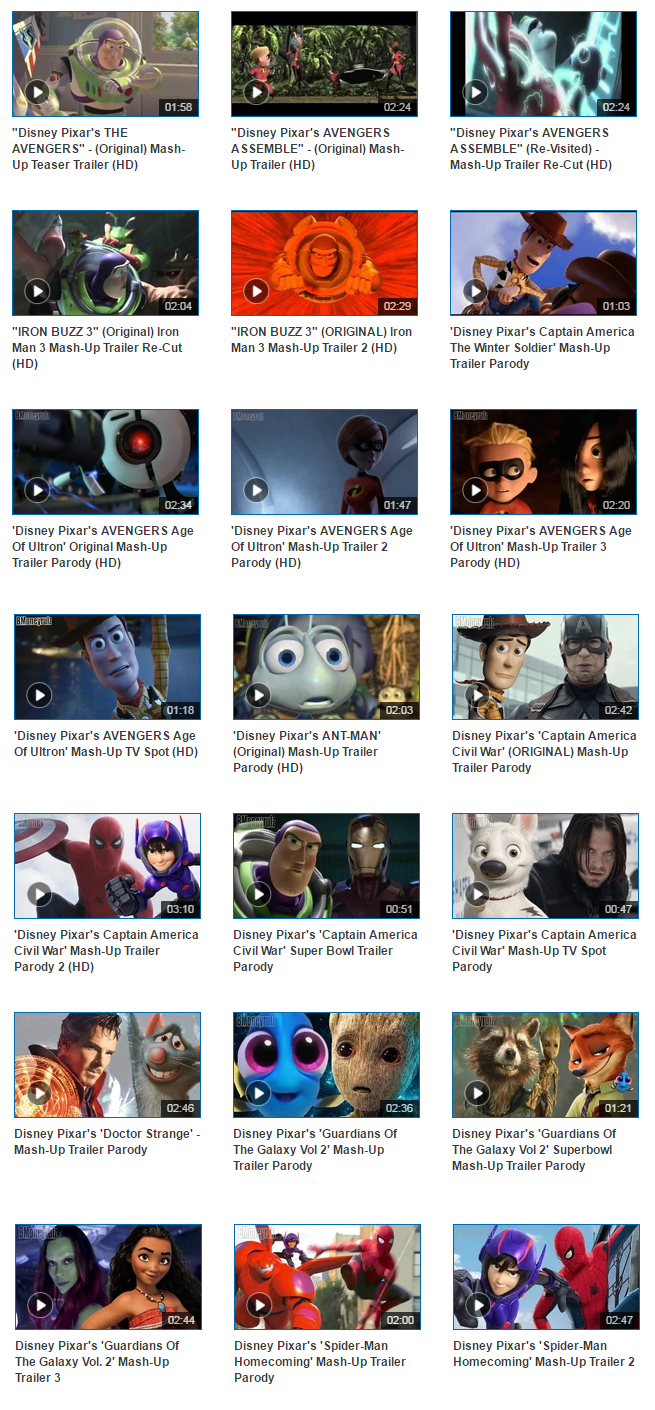Image resolution: width=655 pixels, height=1410 pixels.
Task: Play the 'AVENGERS ASSEMBLE' (Re-Visited) Re-Cut video
Action: pos(543,64)
